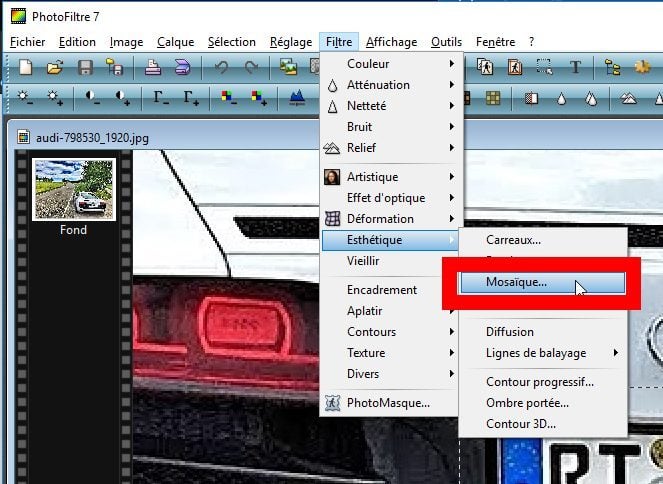
Task: Open a file using the folder icon
Action: (x=55, y=67)
